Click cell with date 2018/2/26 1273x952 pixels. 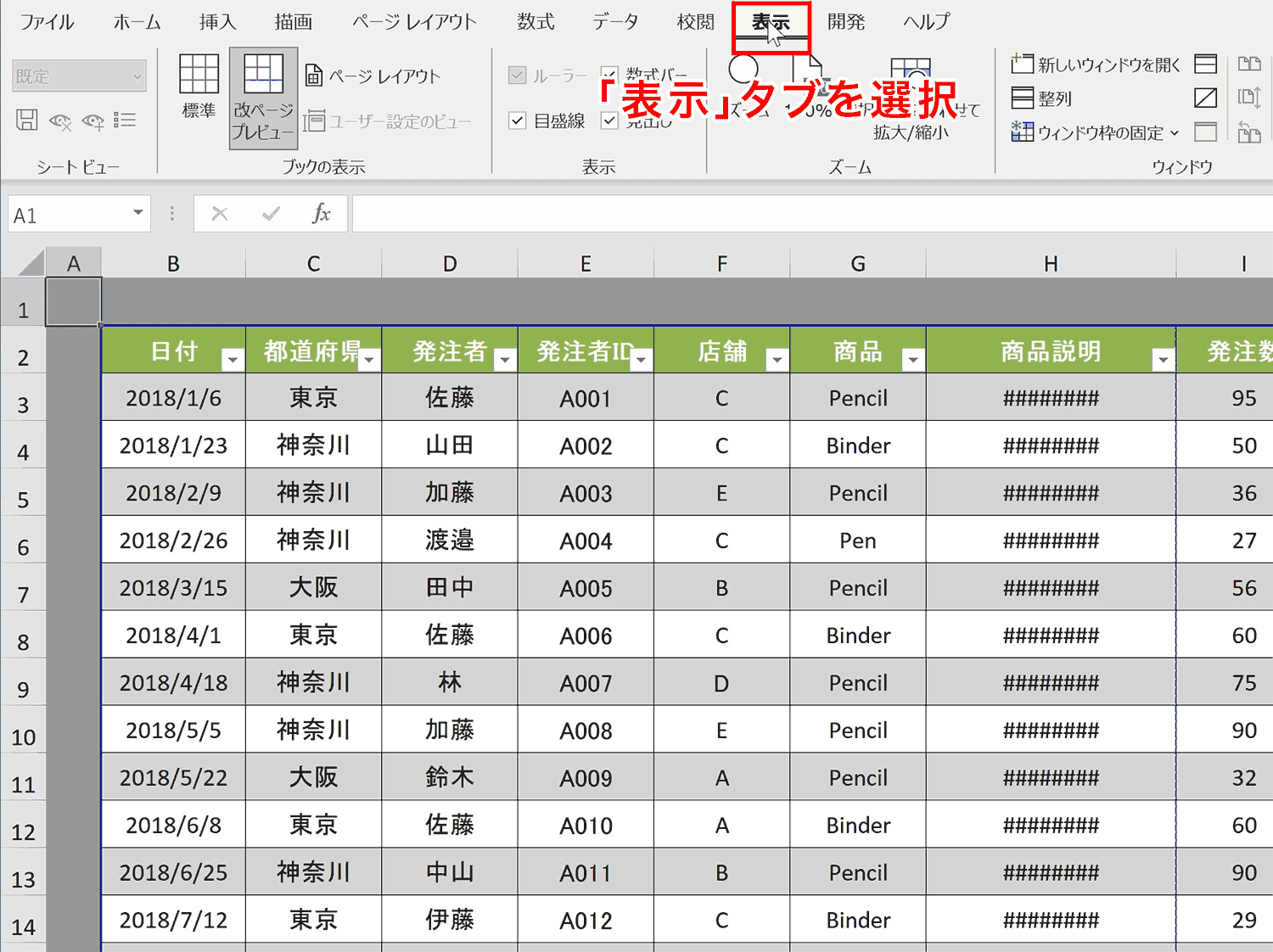click(x=173, y=540)
